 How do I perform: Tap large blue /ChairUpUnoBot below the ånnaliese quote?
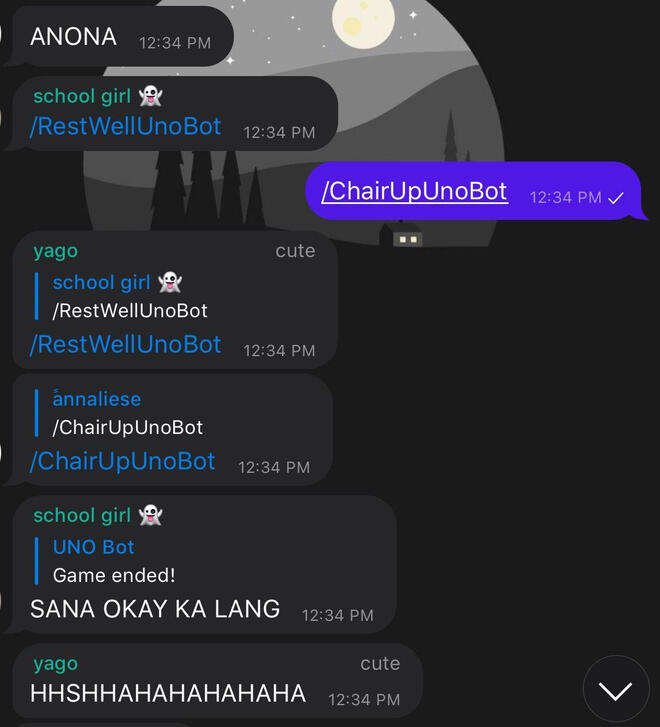pyautogui.click(x=122, y=461)
